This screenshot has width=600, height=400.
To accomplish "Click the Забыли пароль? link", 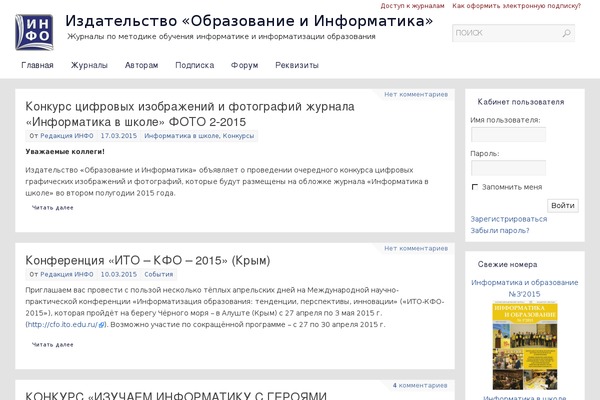I will point(500,230).
